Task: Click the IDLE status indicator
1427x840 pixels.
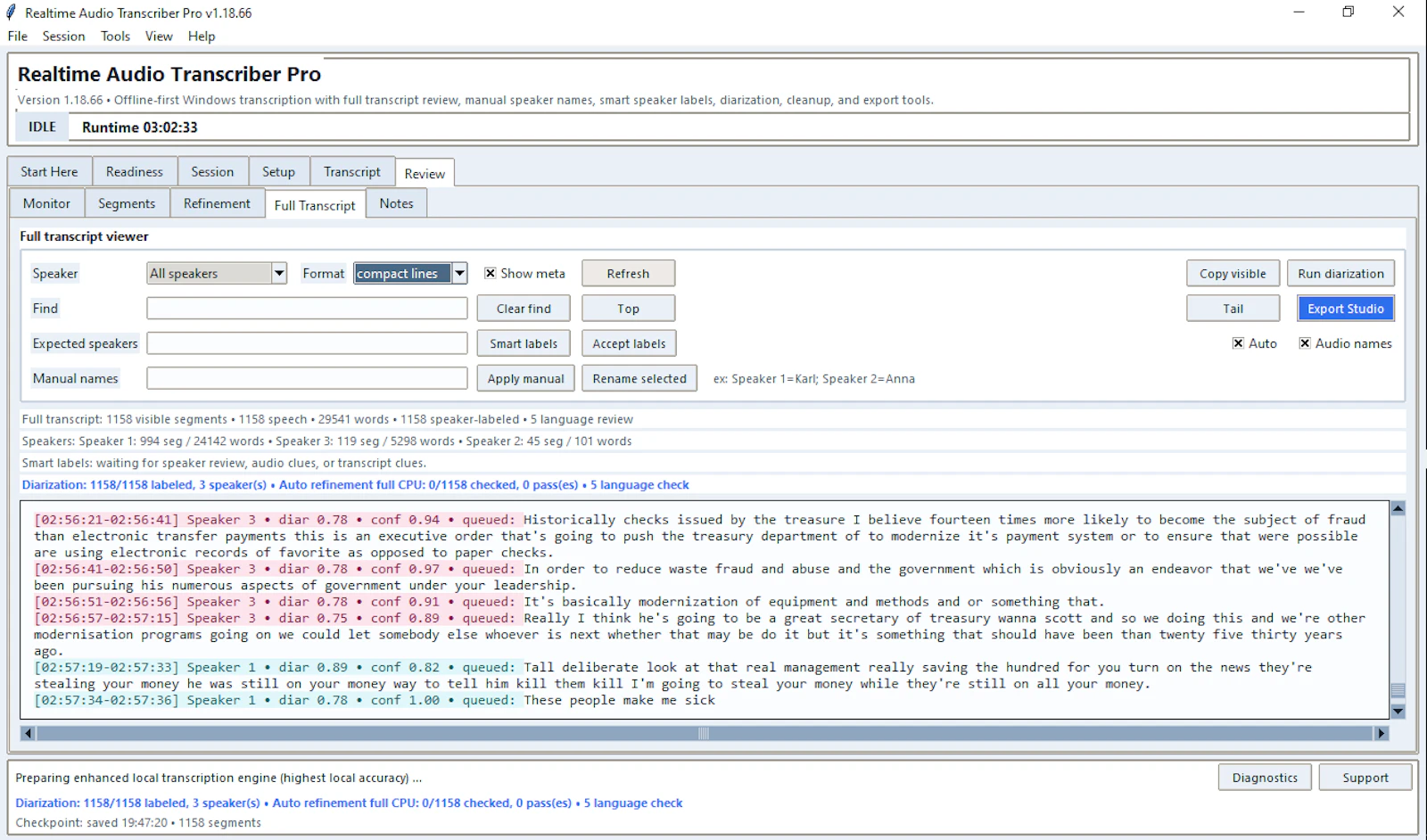Action: (x=42, y=127)
